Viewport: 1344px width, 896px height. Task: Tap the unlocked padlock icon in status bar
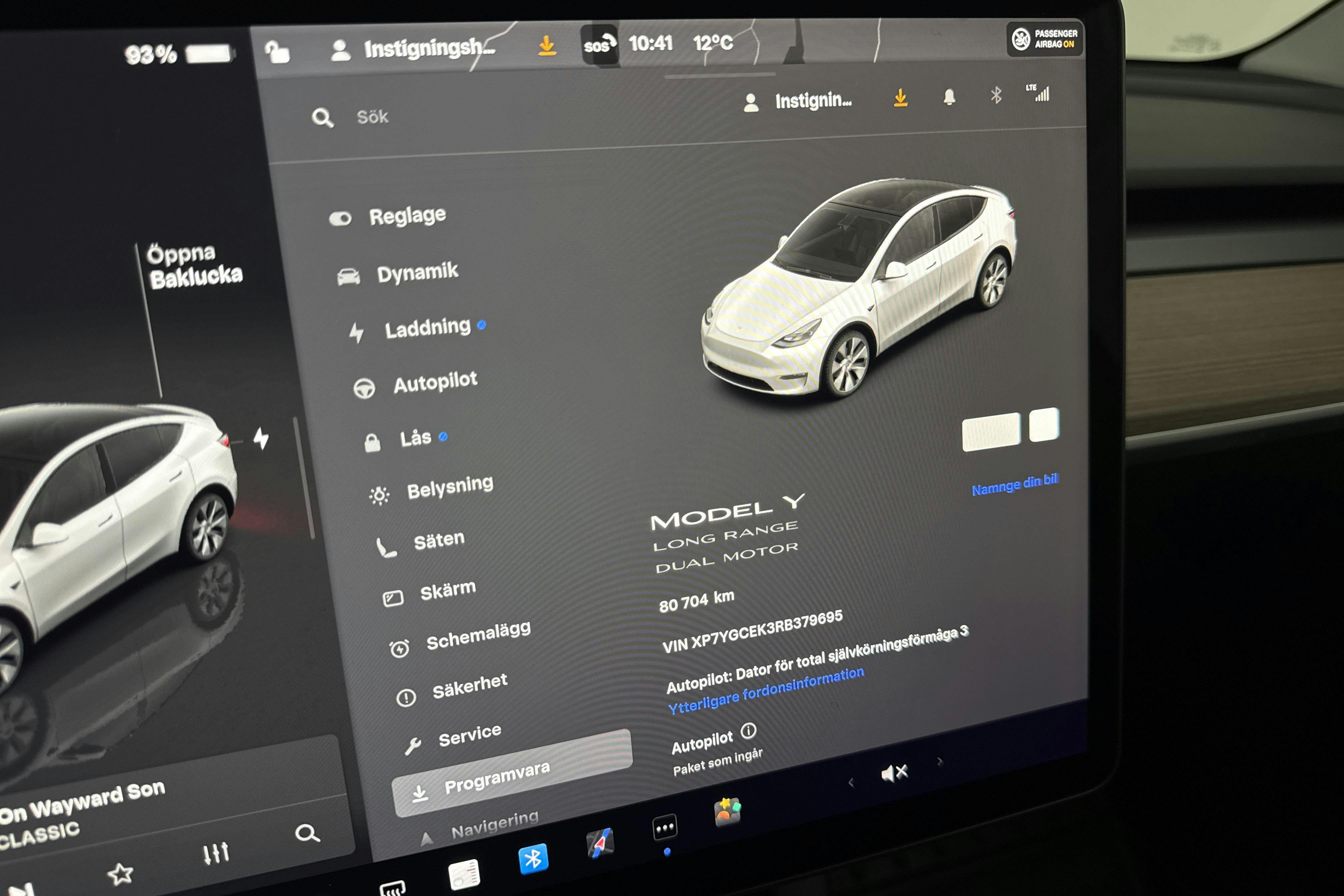[278, 53]
